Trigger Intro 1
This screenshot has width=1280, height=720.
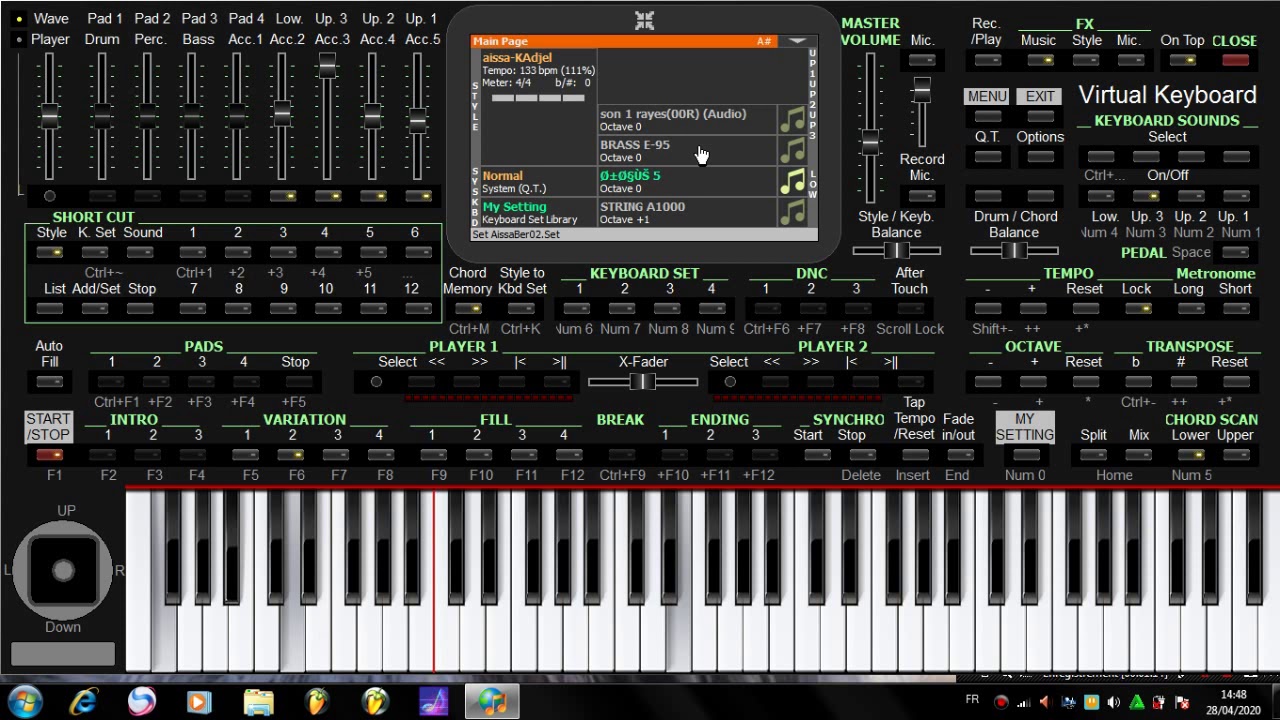coord(108,455)
